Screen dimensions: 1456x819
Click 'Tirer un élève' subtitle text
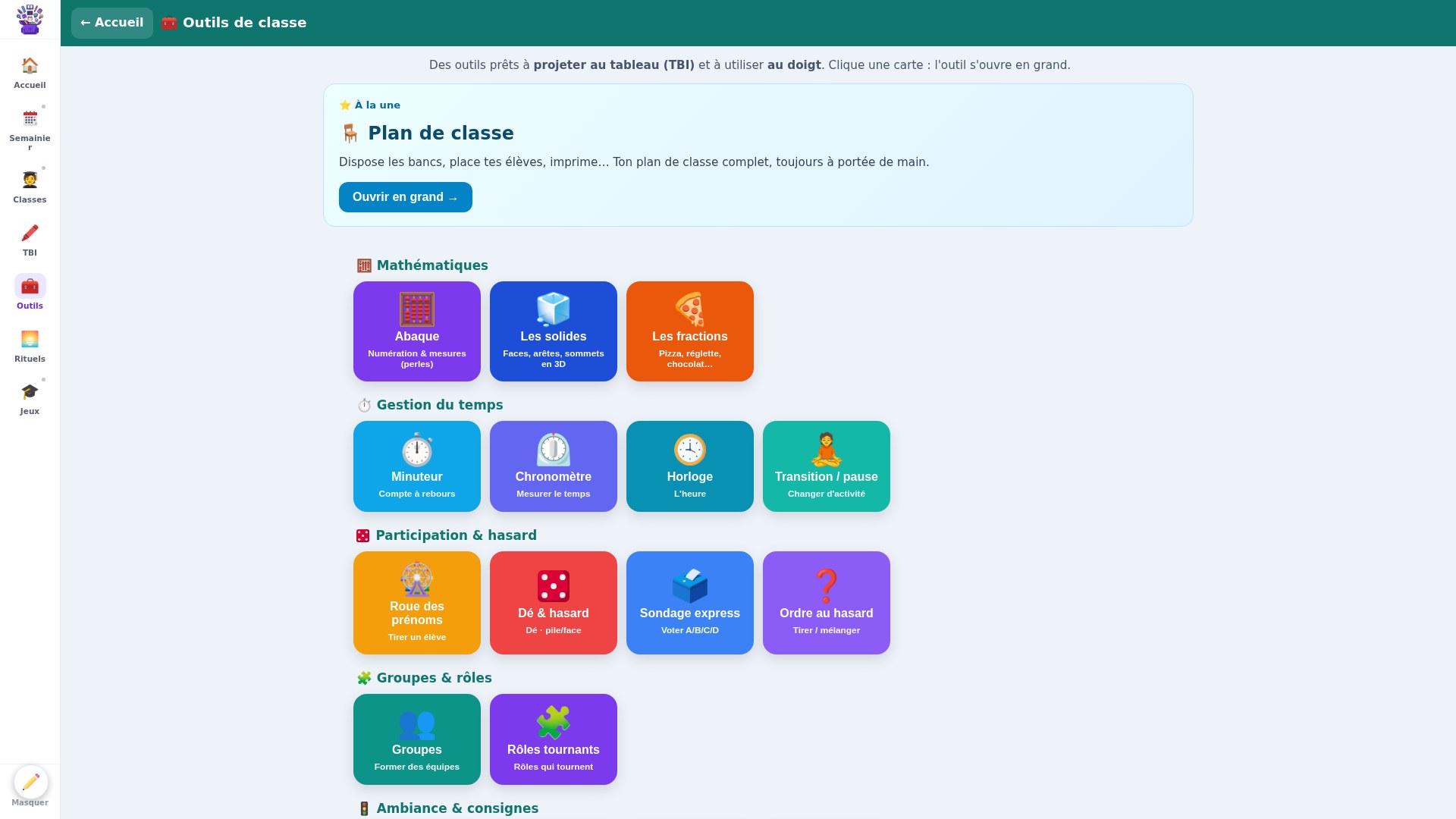click(417, 637)
